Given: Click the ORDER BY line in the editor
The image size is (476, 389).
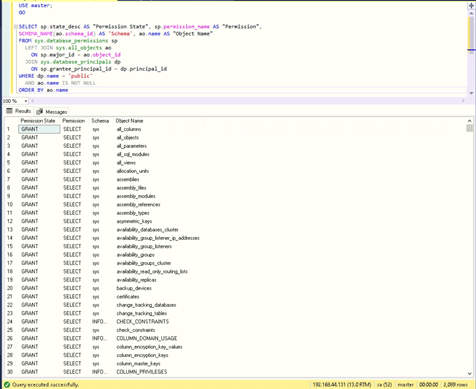Looking at the screenshot, I should [x=43, y=90].
